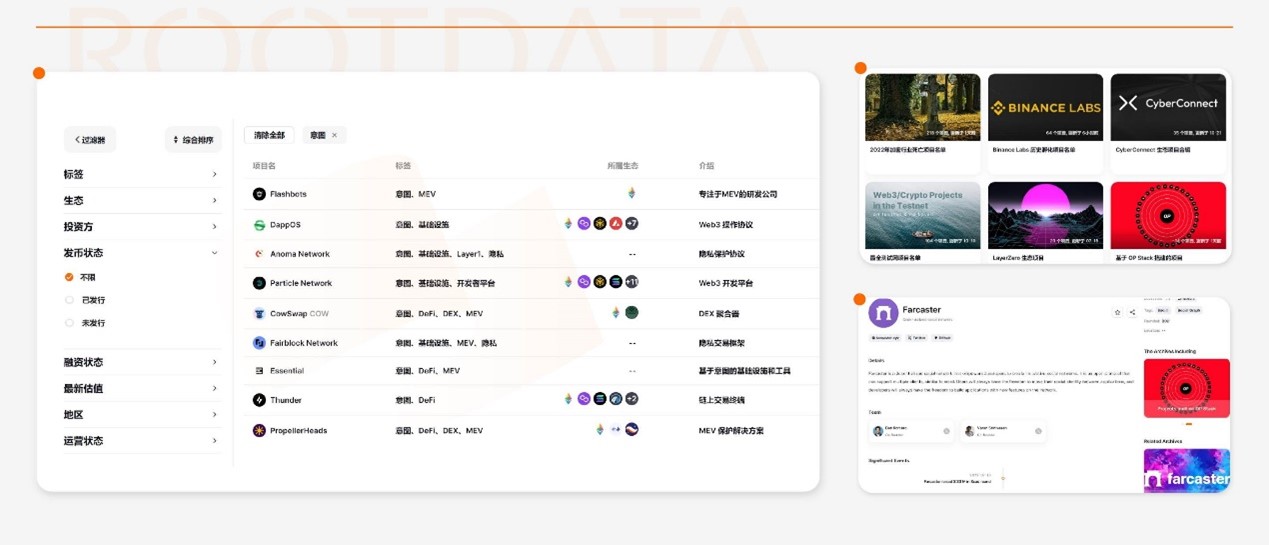
Task: Click the CowSwap project logo
Action: coord(259,313)
